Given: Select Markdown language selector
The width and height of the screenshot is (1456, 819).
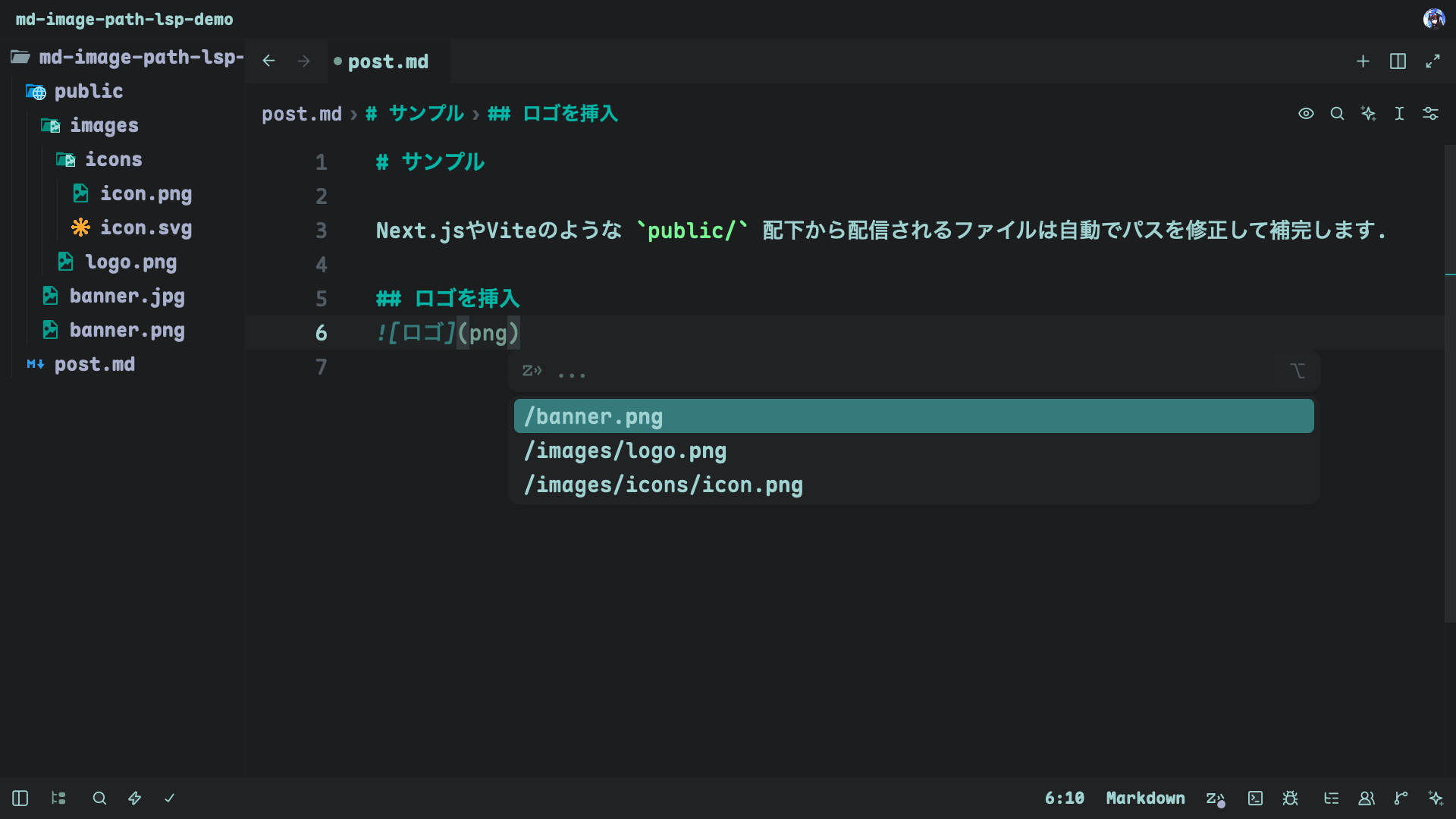Looking at the screenshot, I should click(x=1145, y=798).
